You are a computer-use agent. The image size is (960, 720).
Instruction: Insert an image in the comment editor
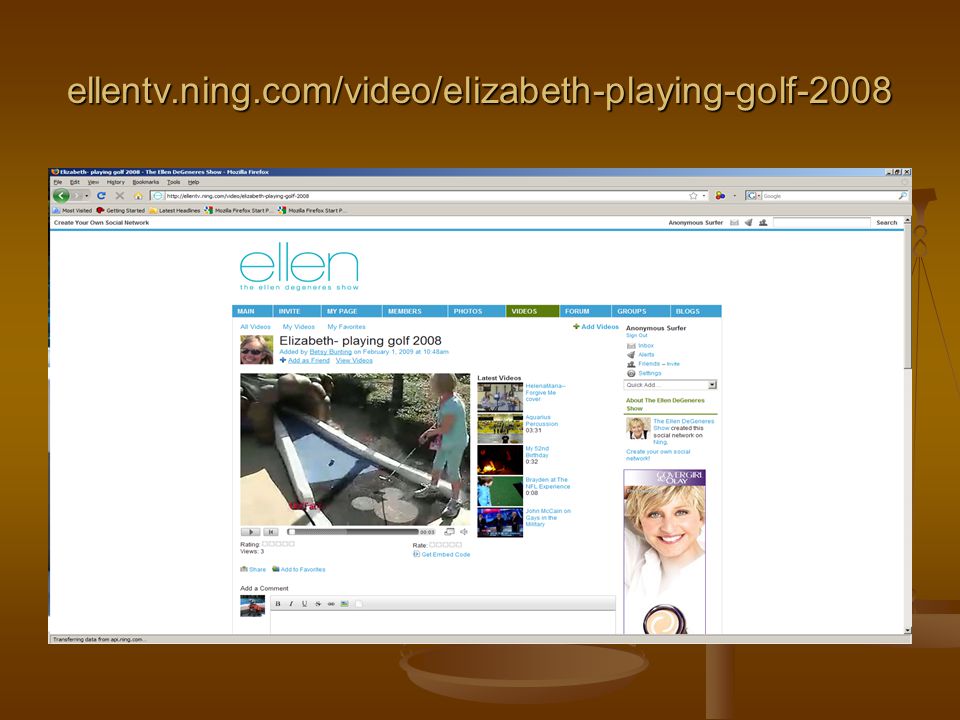coord(345,604)
